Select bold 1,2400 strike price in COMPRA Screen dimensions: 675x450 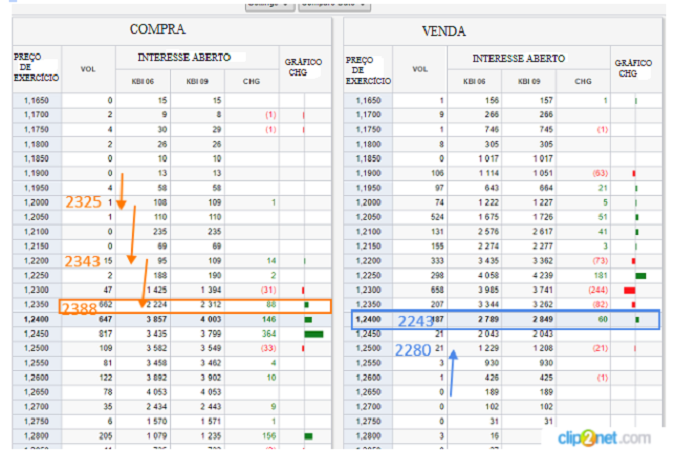coord(36,318)
